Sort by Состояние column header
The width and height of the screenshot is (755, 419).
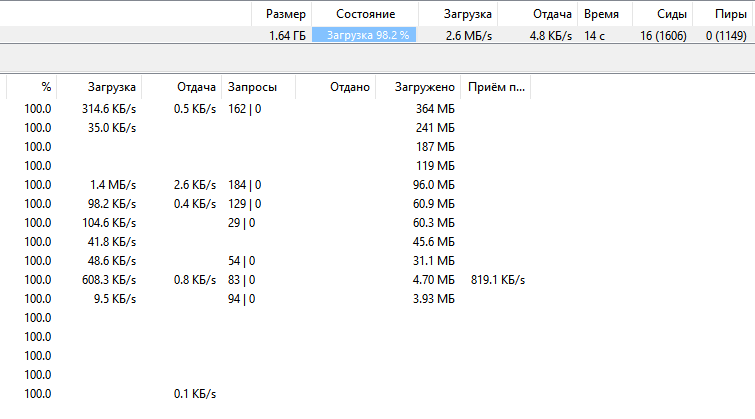point(365,14)
